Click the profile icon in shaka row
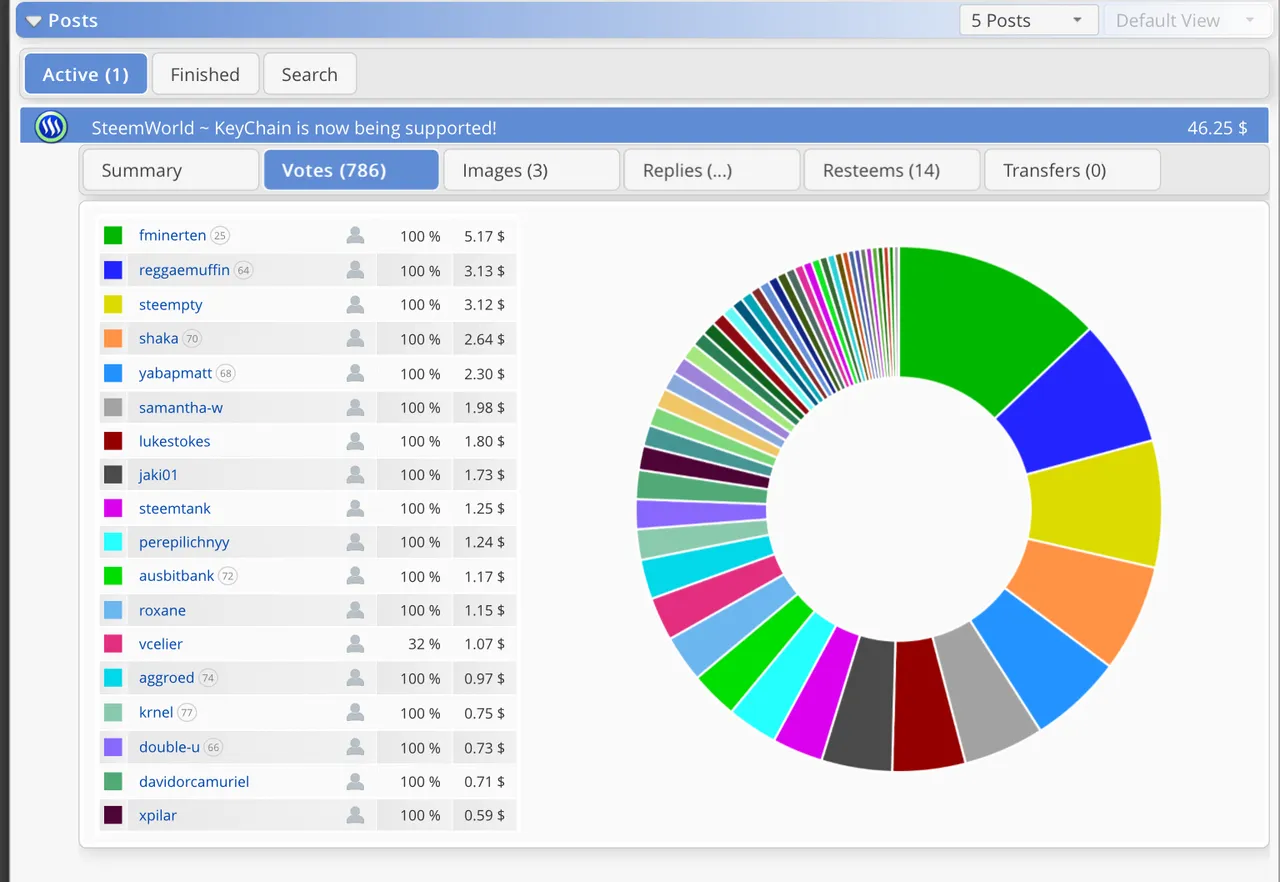 (x=355, y=338)
